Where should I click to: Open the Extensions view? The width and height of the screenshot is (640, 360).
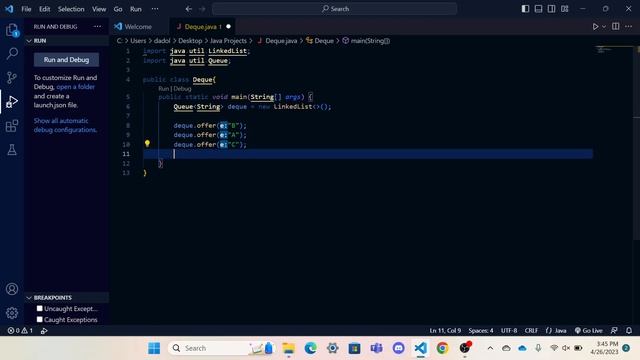[12, 126]
